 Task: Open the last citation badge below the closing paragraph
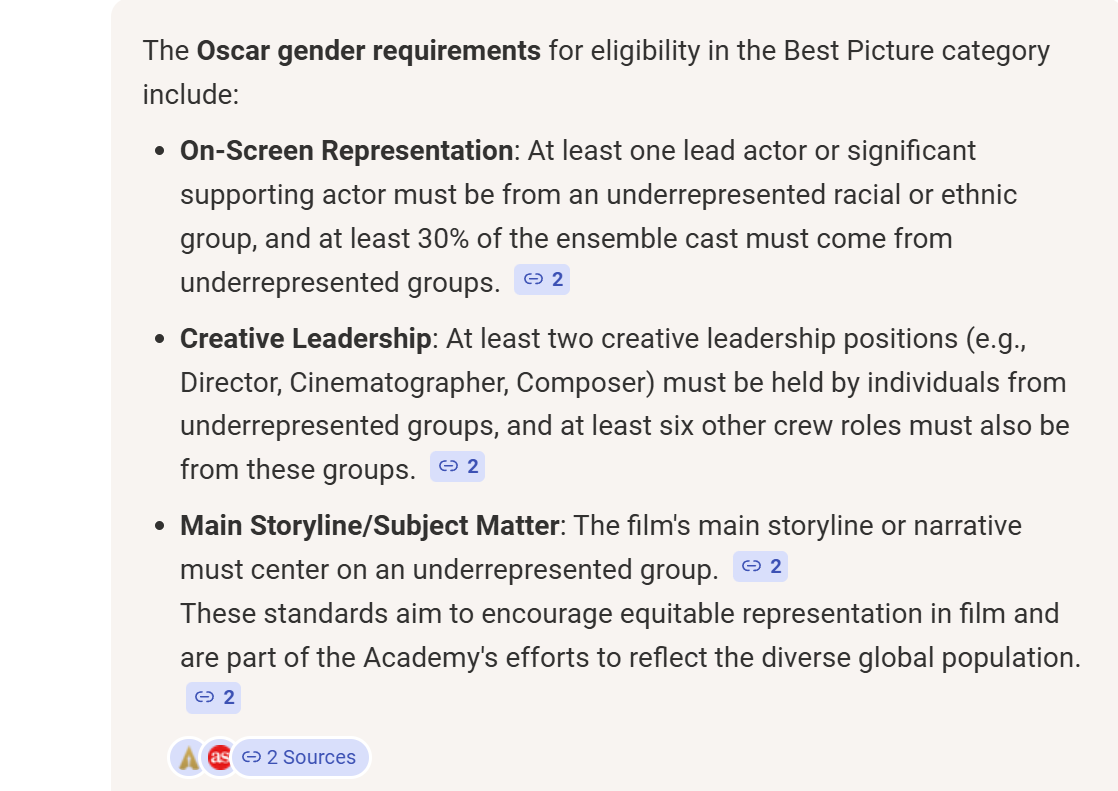[x=214, y=697]
